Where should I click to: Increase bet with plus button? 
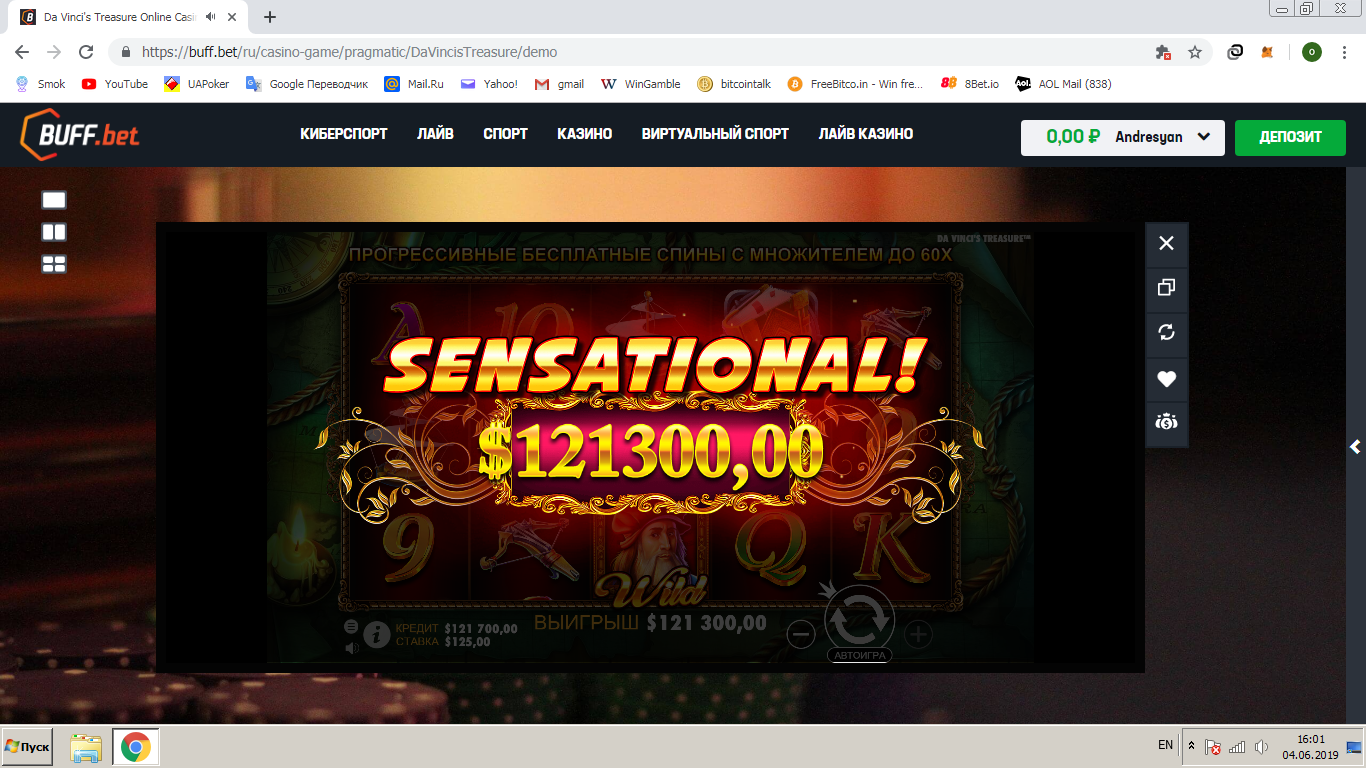click(x=918, y=633)
